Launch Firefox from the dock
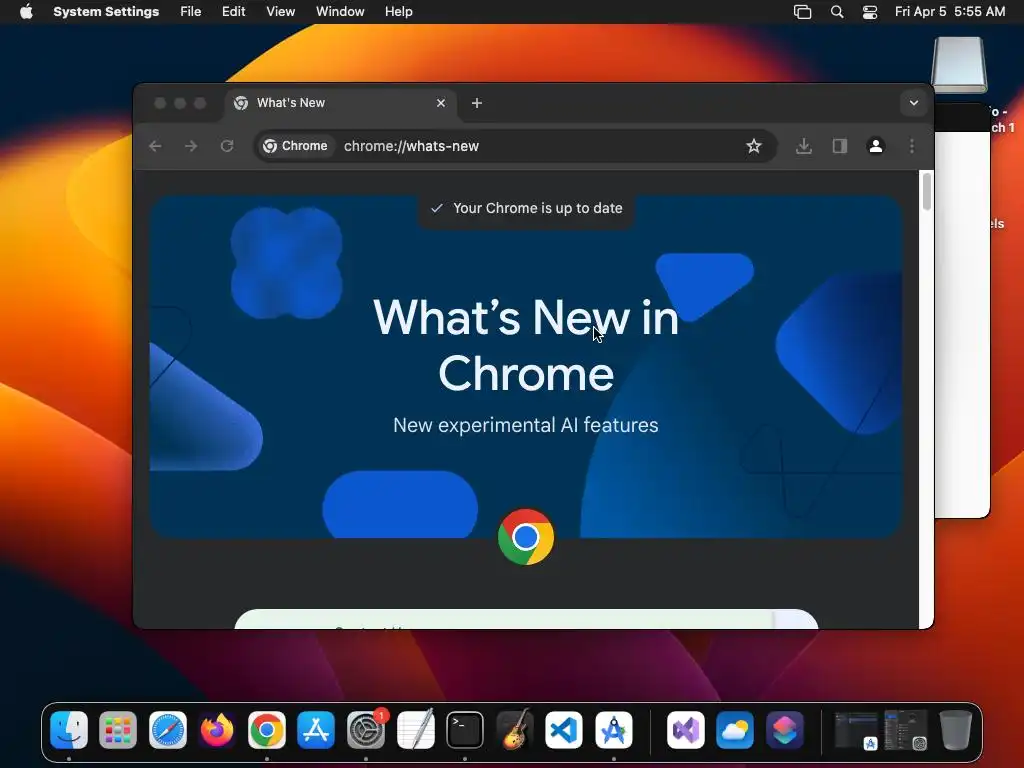Viewport: 1024px width, 768px height. tap(217, 729)
